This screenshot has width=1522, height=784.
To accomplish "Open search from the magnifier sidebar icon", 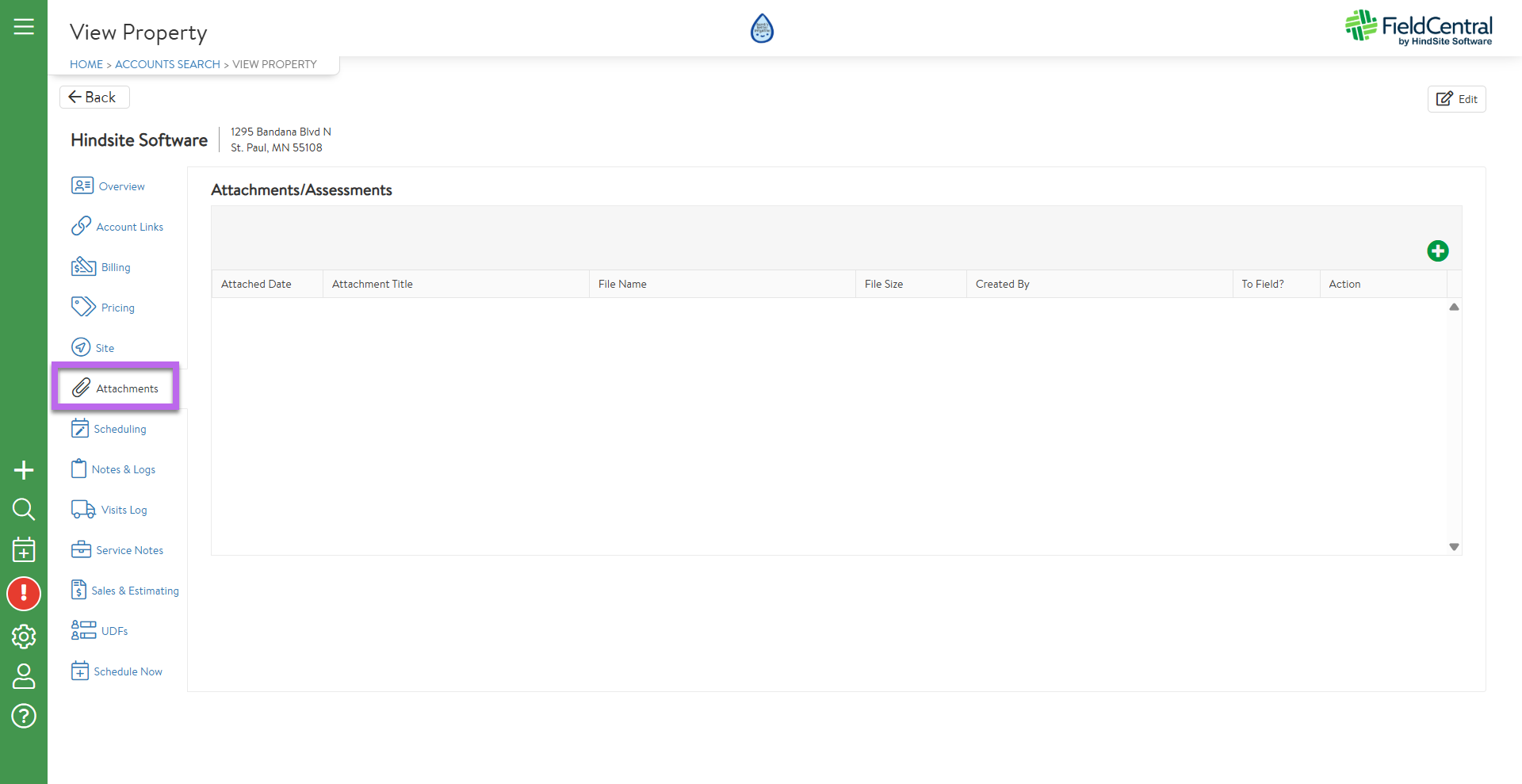I will point(24,509).
